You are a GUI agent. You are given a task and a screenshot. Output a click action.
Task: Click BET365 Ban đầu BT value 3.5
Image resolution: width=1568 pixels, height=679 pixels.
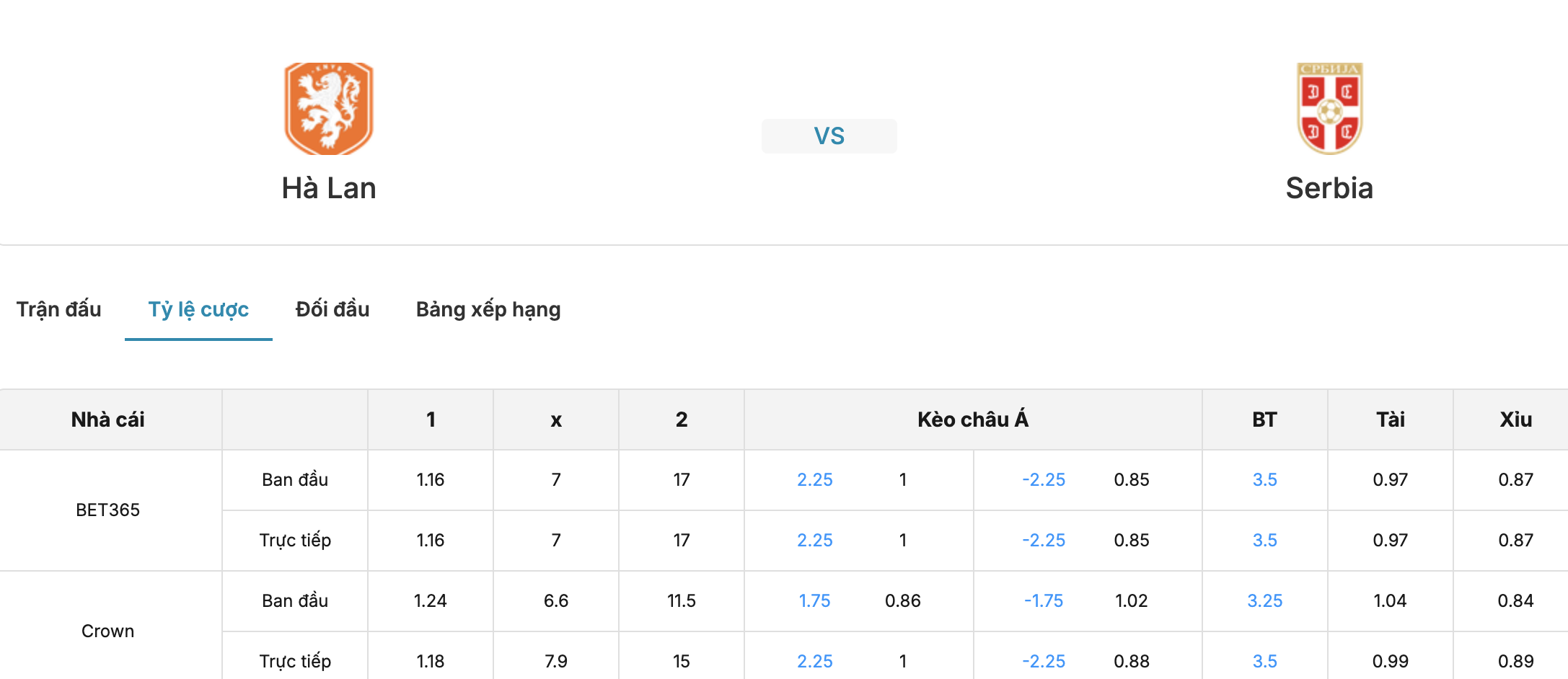point(1265,480)
